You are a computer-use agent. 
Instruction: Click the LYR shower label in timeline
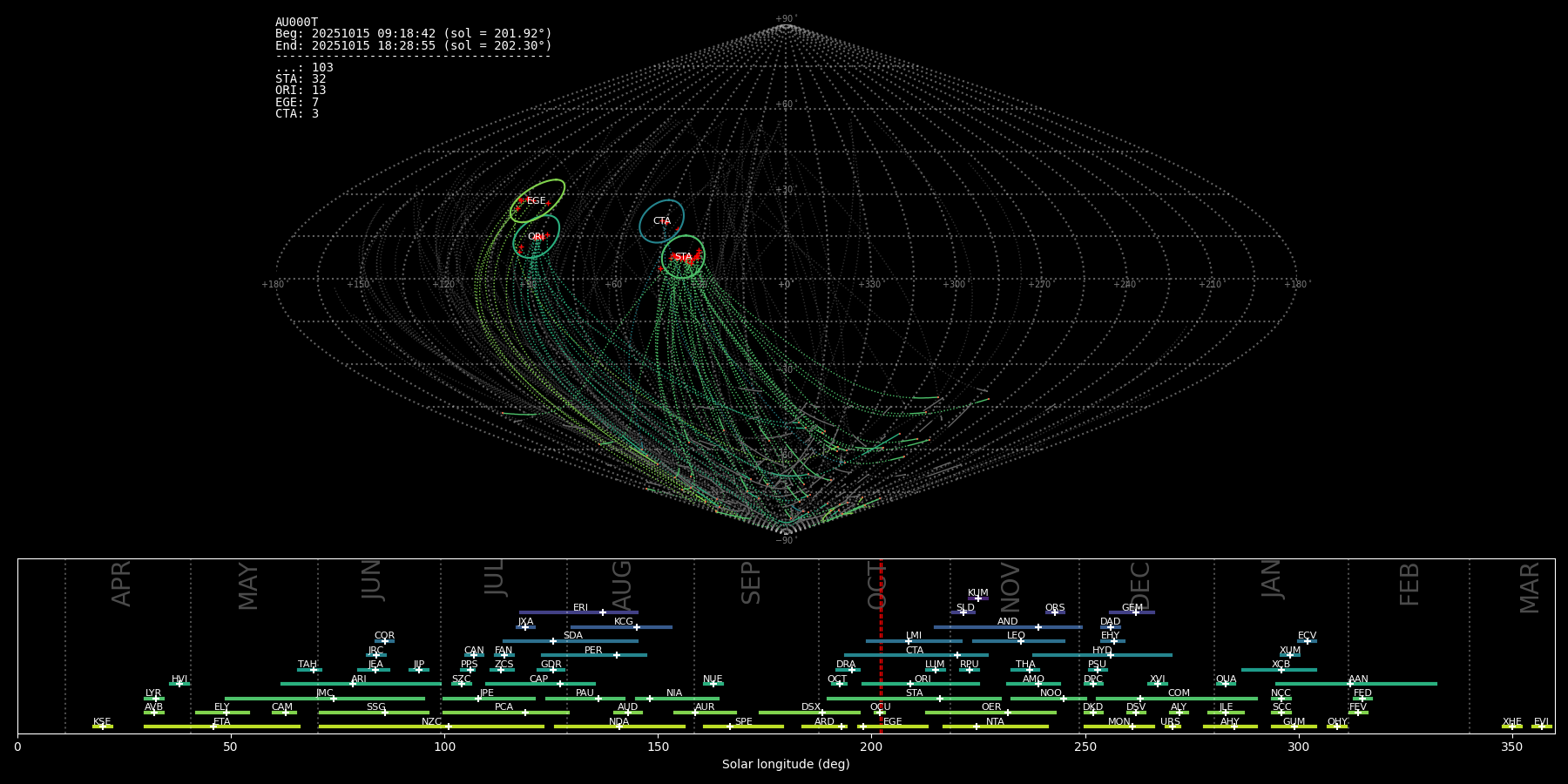(x=153, y=693)
